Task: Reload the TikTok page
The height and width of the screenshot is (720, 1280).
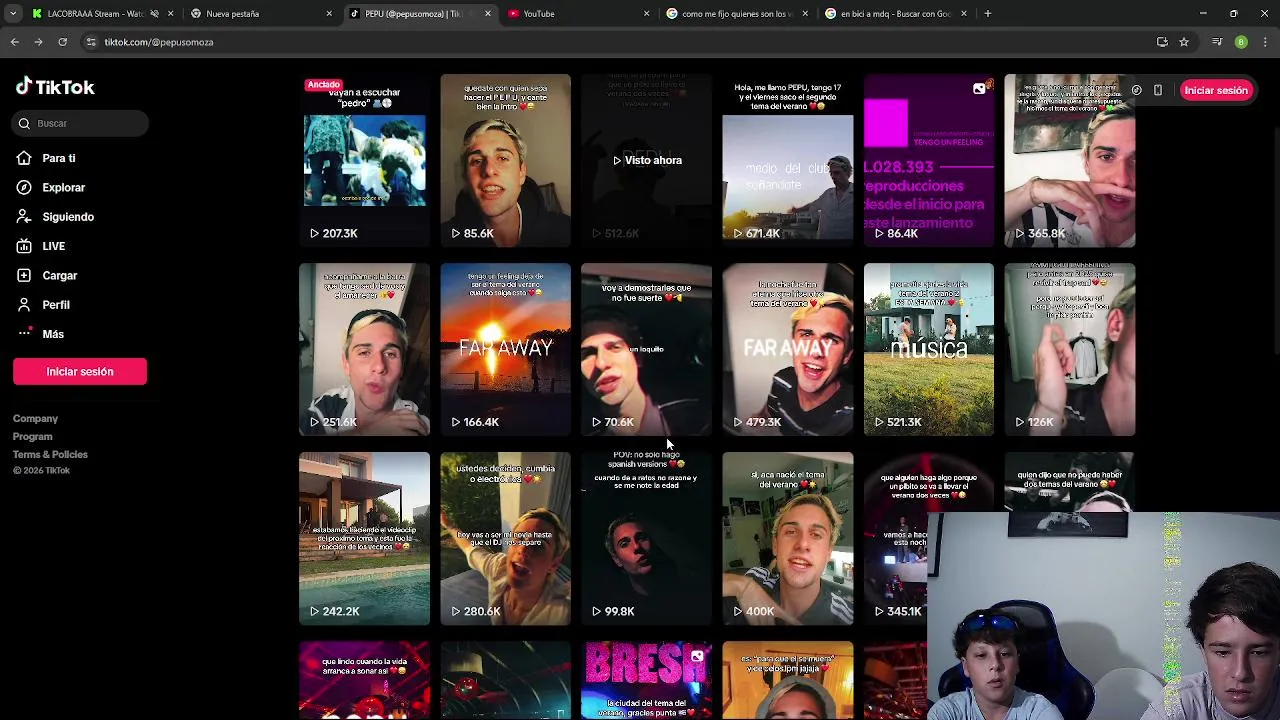Action: (x=62, y=42)
